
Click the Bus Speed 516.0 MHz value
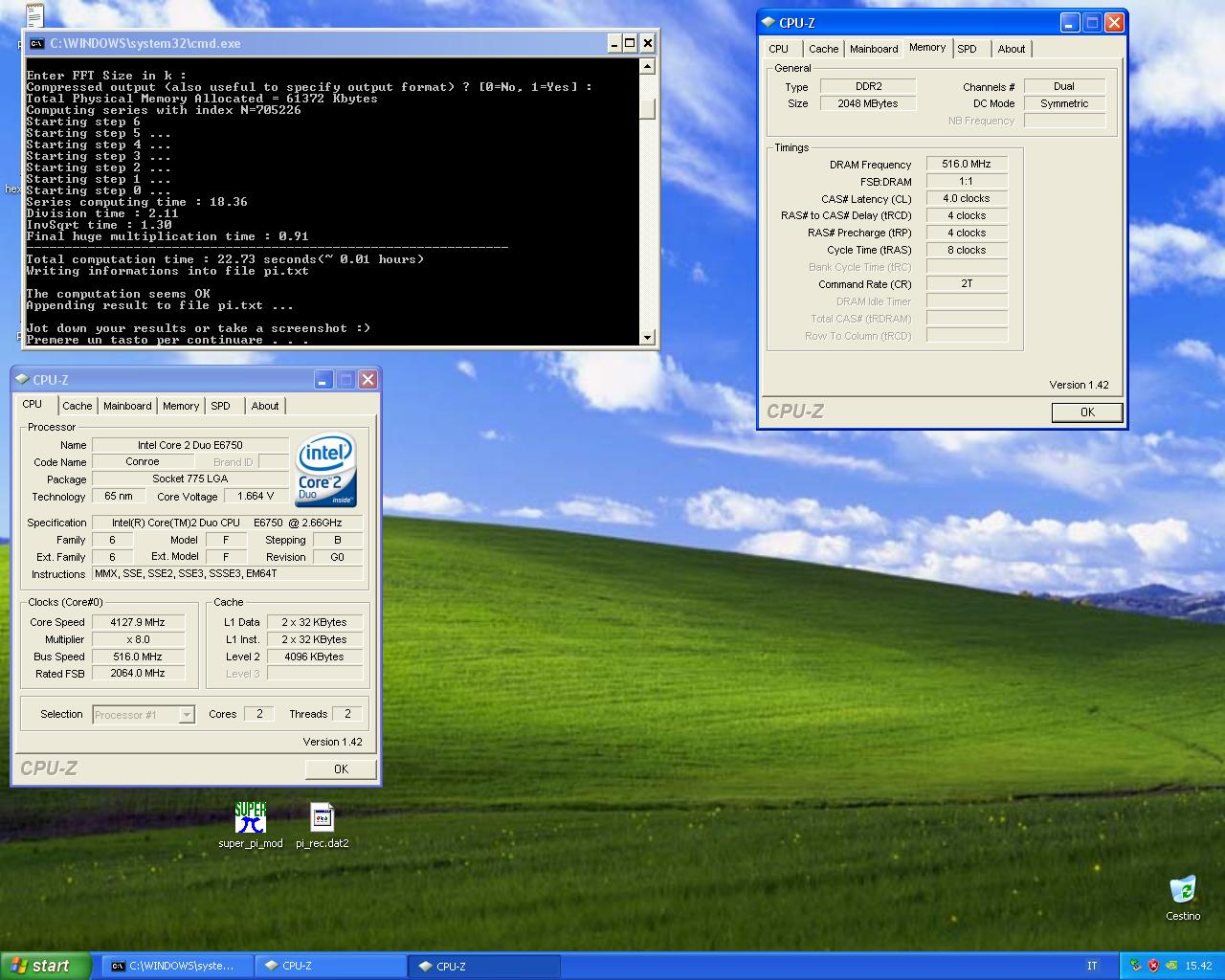coord(138,657)
